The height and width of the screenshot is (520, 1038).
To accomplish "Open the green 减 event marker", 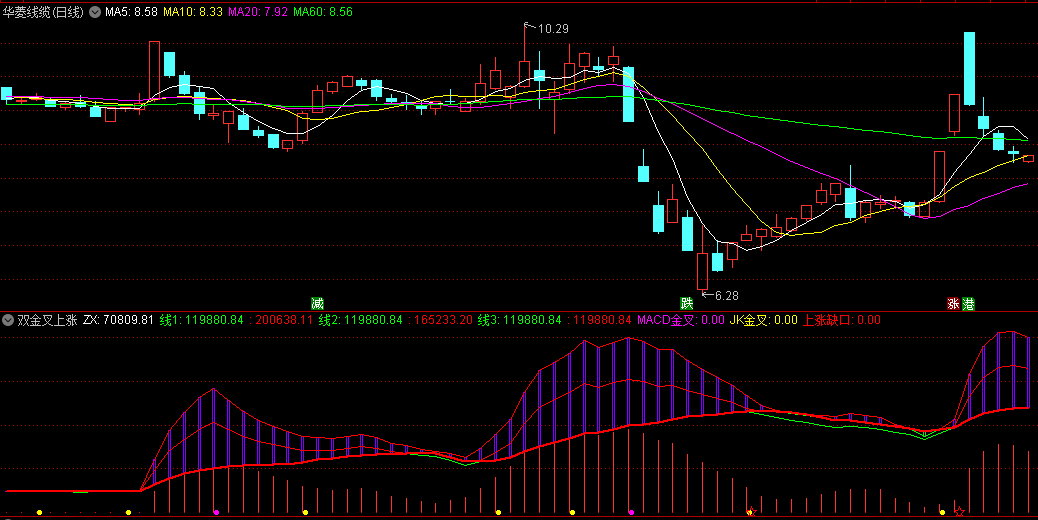I will pyautogui.click(x=318, y=304).
